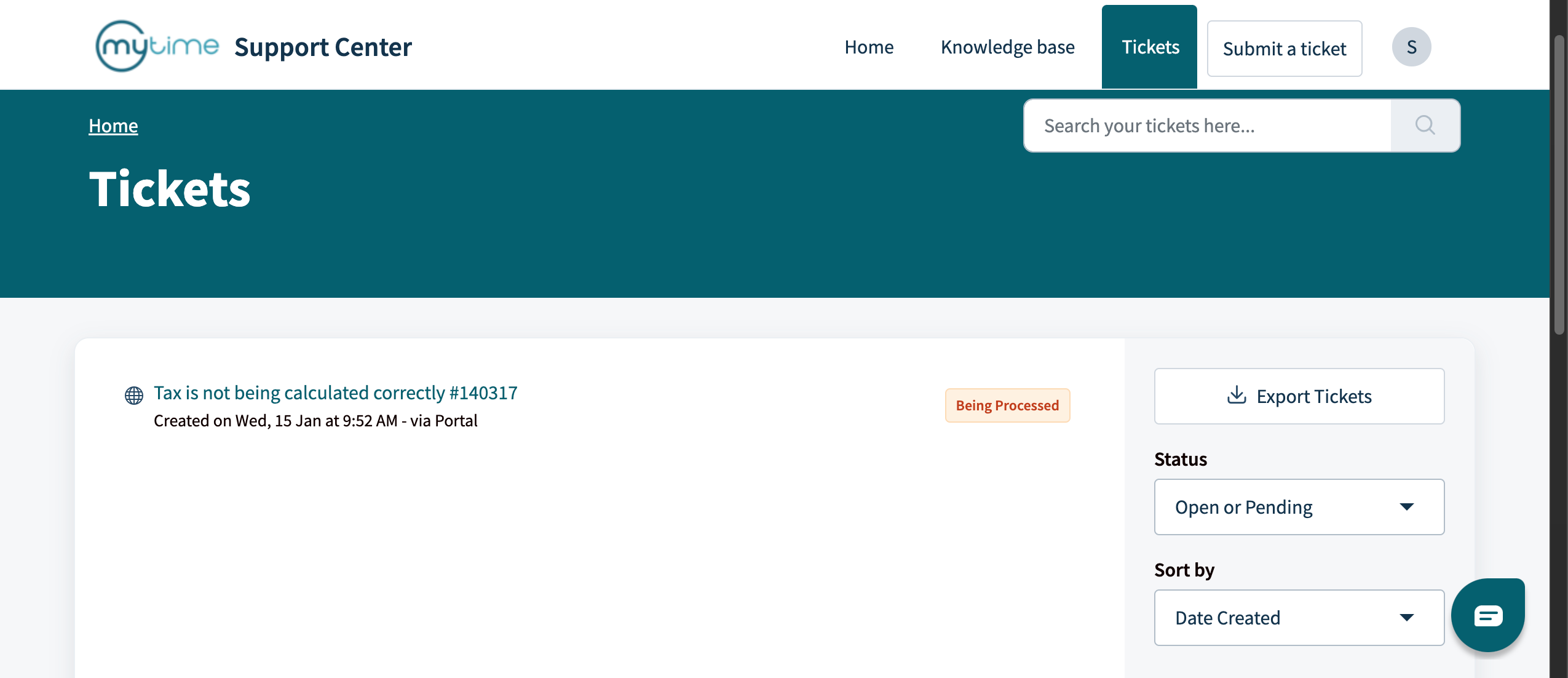
Task: Go to the Home nav tab
Action: coord(869,47)
